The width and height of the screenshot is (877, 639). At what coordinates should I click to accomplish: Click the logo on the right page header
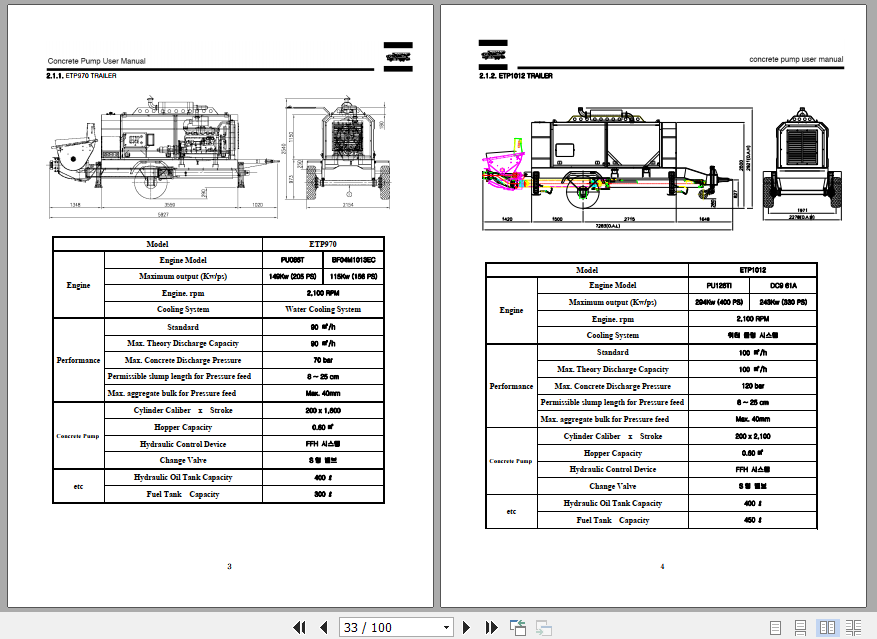click(493, 53)
